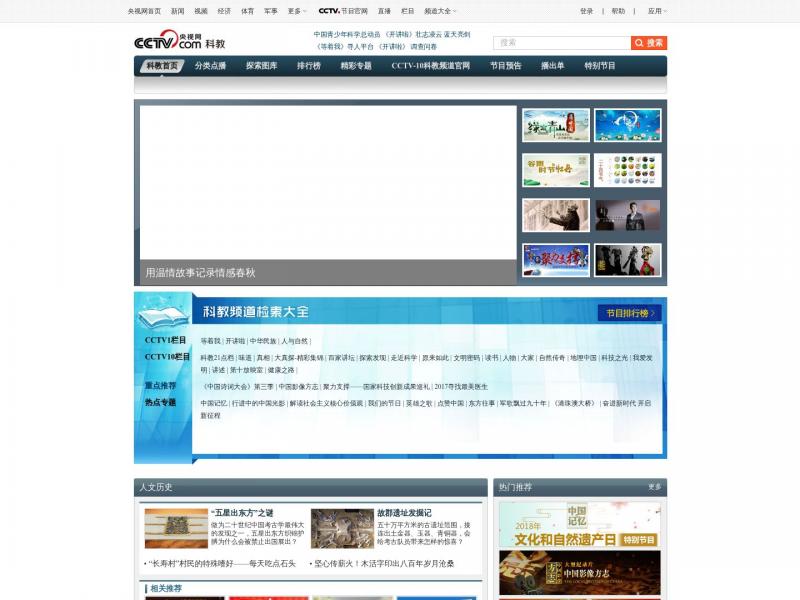This screenshot has width=800, height=600.
Task: Open 央视网首页 in the top bar
Action: [x=144, y=11]
